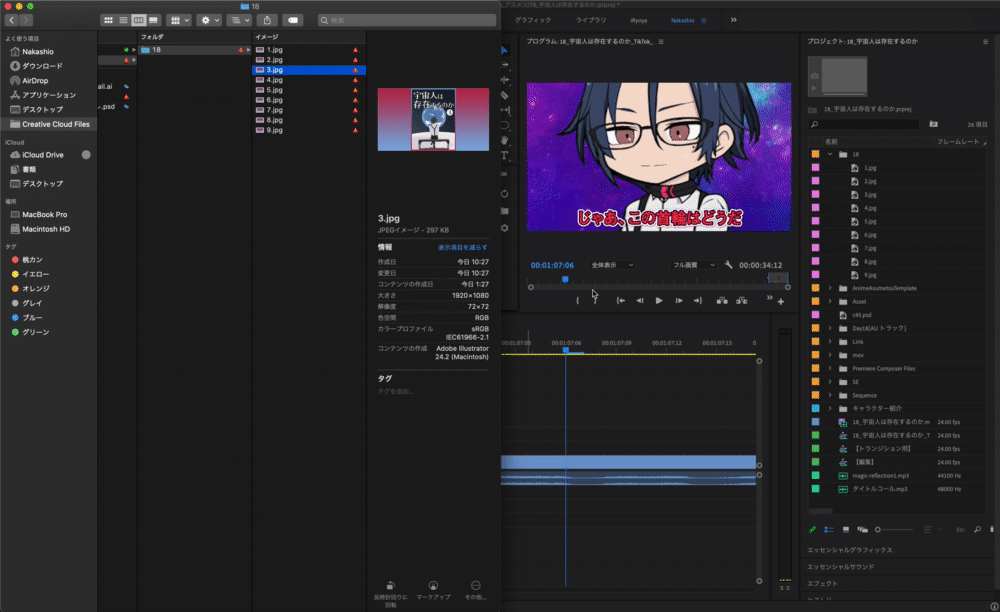Image resolution: width=1000 pixels, height=612 pixels.
Task: Open the エフェクト panel
Action: [x=822, y=583]
